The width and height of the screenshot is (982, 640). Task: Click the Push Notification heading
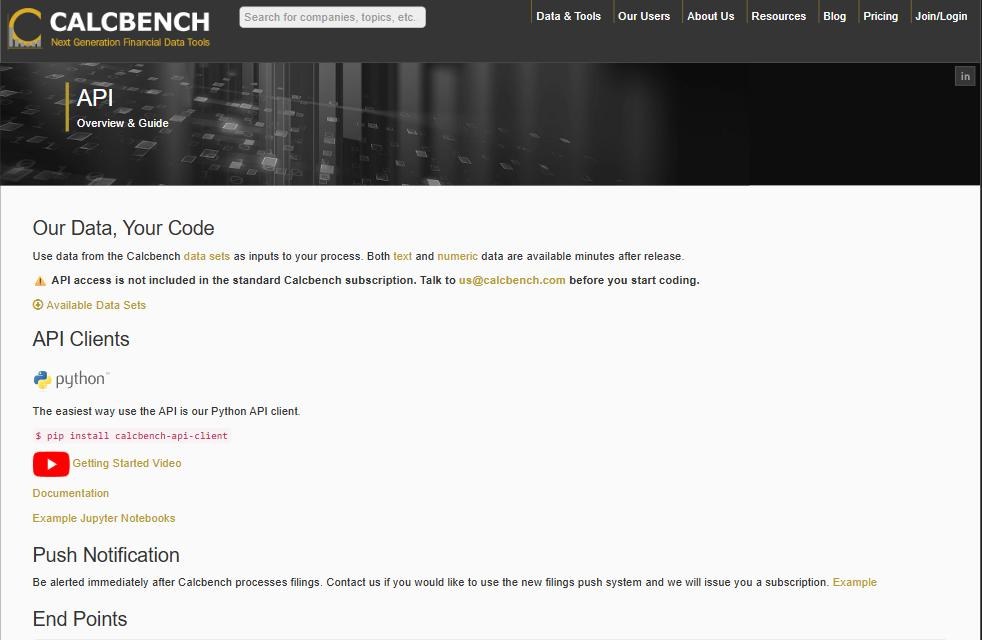(x=106, y=555)
